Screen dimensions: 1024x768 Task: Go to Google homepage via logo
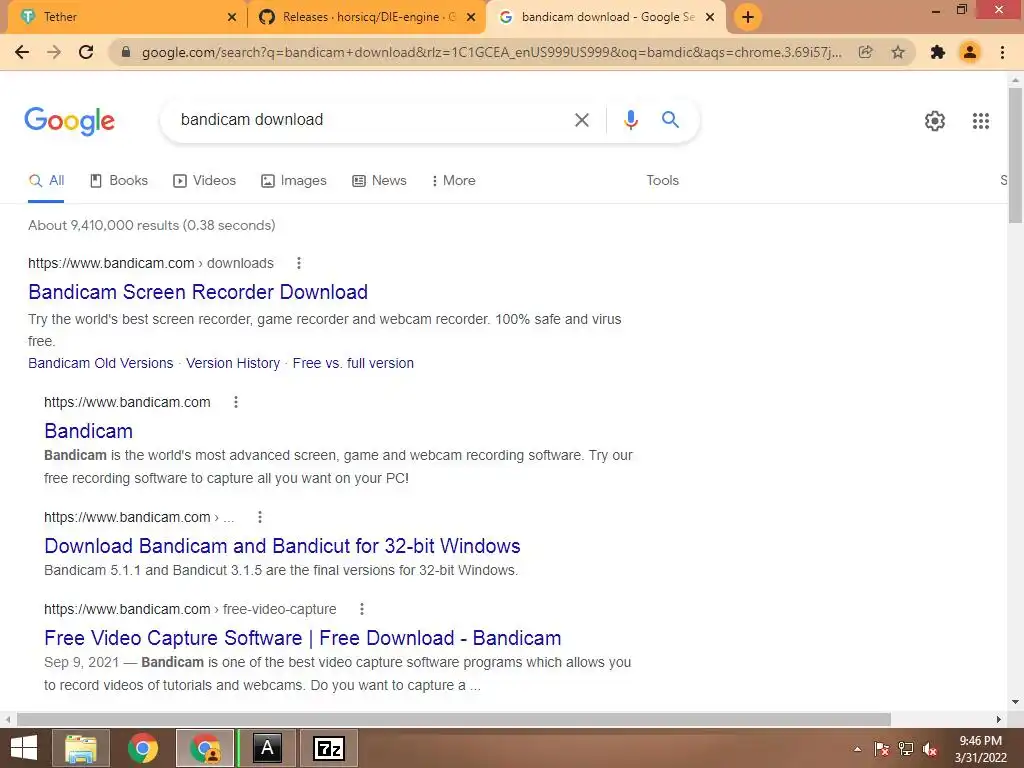click(x=69, y=121)
